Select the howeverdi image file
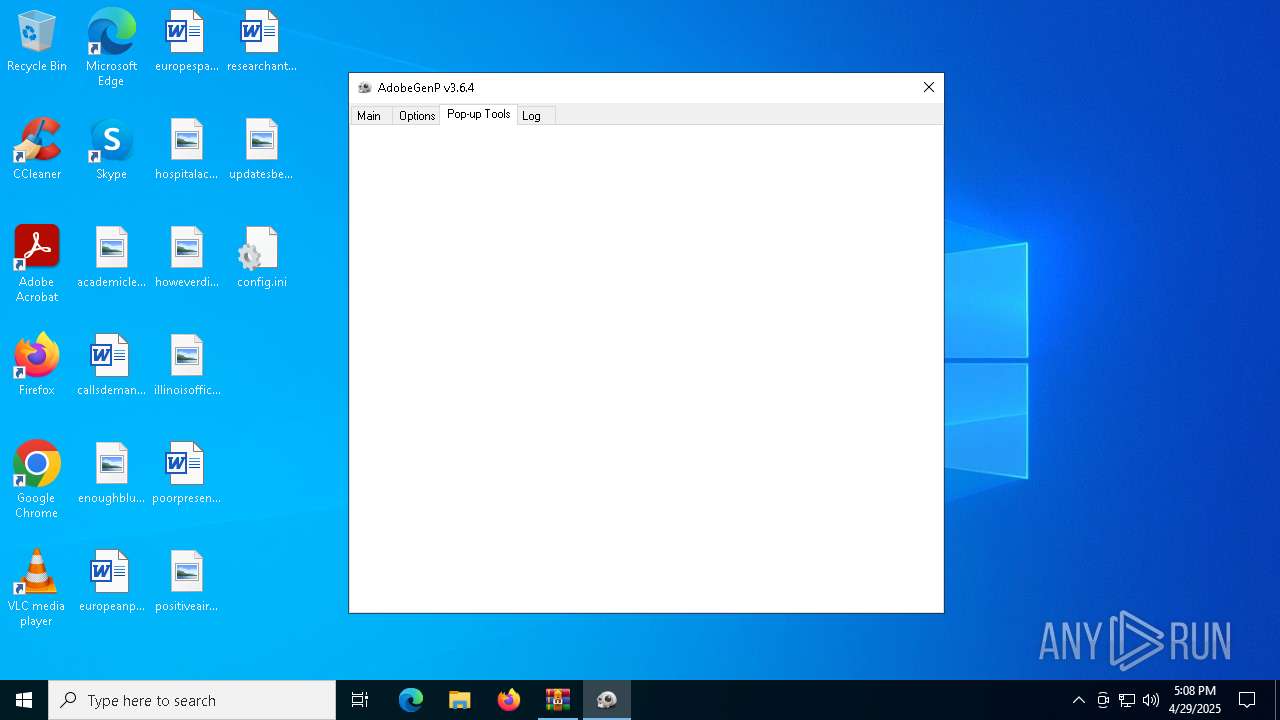 (186, 258)
